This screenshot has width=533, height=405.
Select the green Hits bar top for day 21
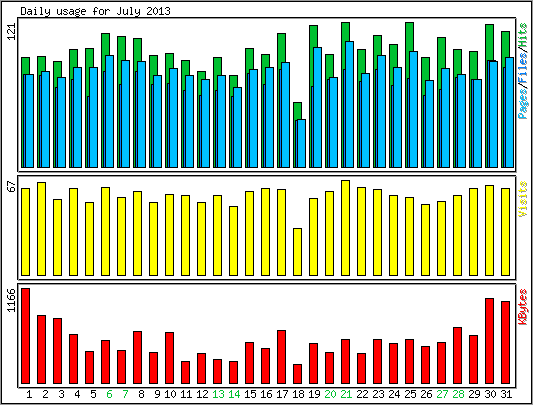tap(345, 31)
